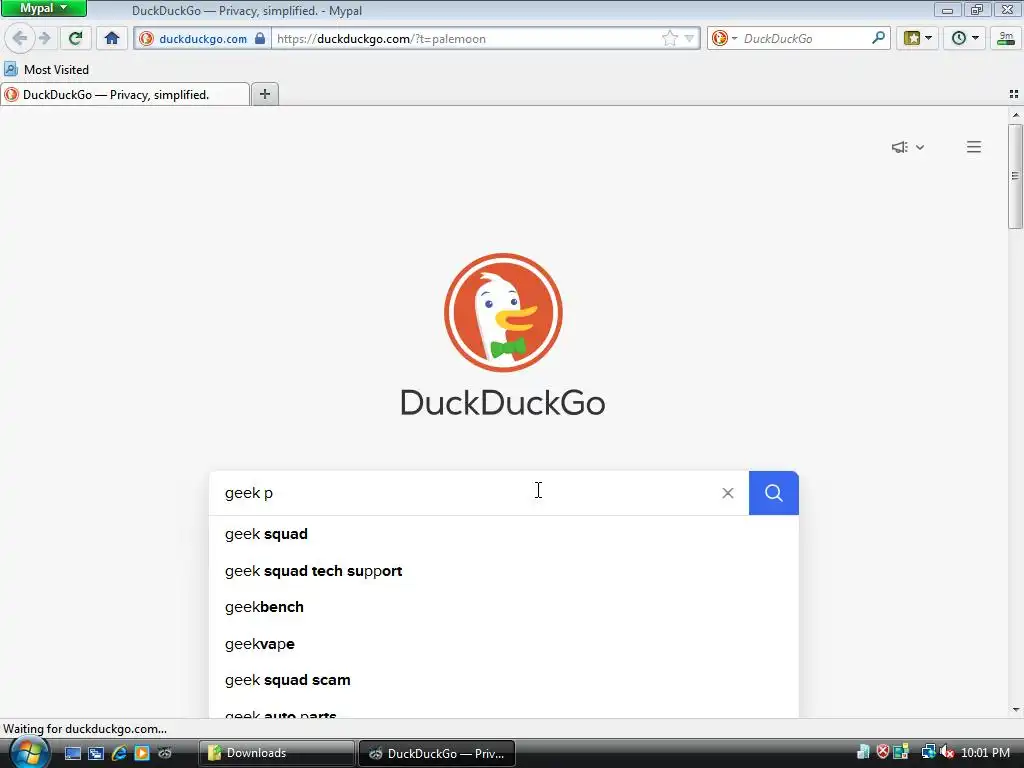Click the scrollbar down arrow
Screen dimensions: 1024x768
pyautogui.click(x=1016, y=710)
